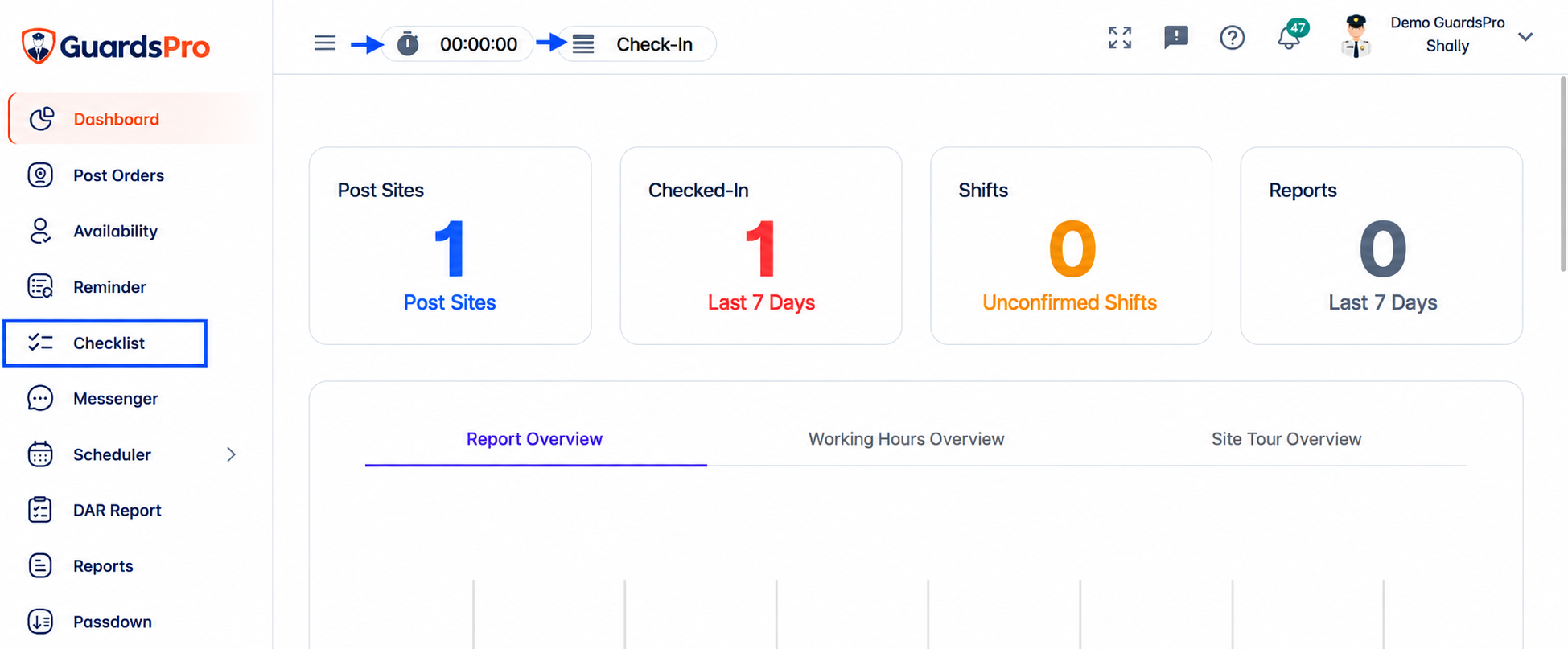Click the stopwatch timer icon

pyautogui.click(x=408, y=43)
